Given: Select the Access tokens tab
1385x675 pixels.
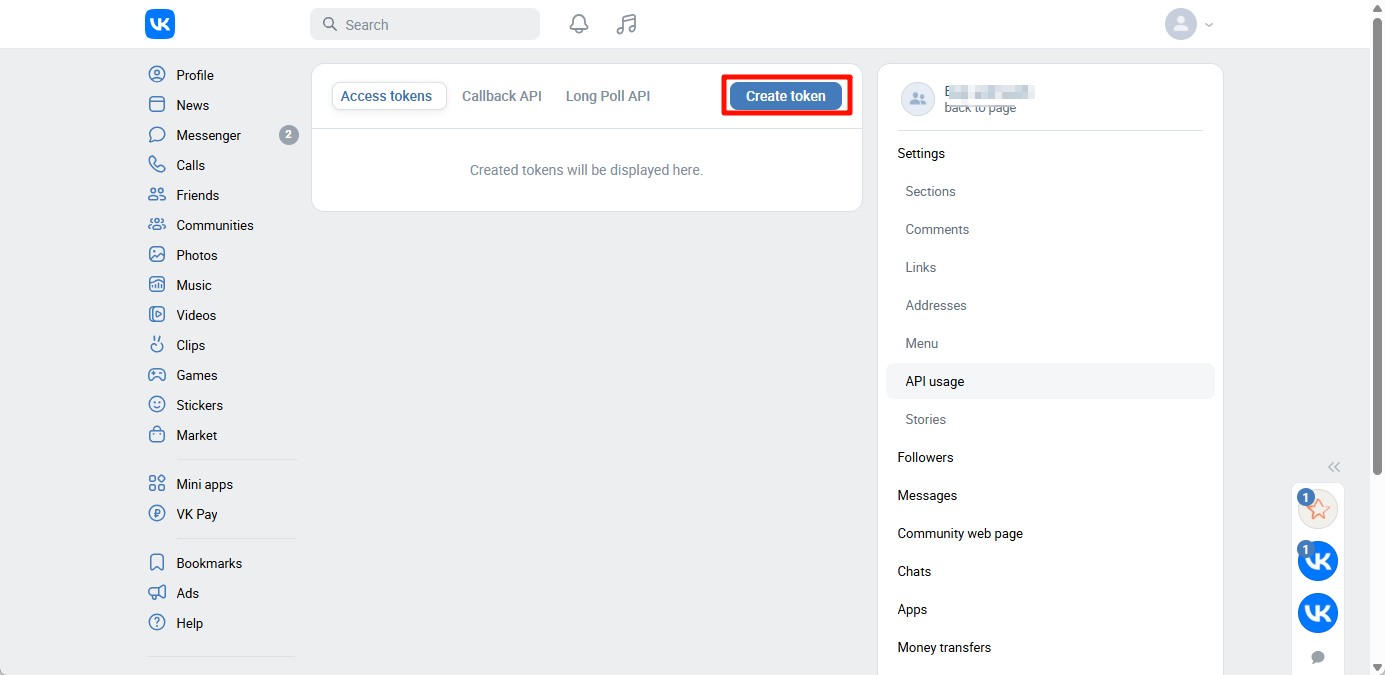Looking at the screenshot, I should tap(386, 96).
